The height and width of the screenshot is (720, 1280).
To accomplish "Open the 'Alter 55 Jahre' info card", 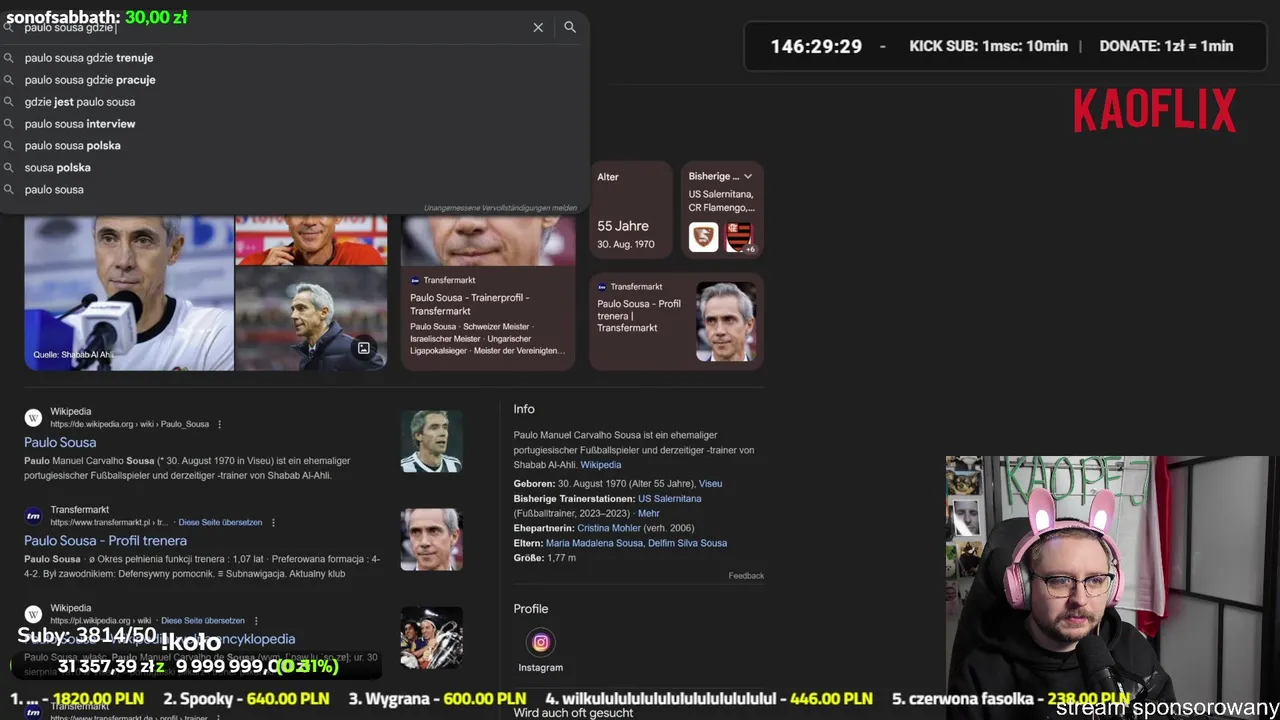I will tap(630, 211).
